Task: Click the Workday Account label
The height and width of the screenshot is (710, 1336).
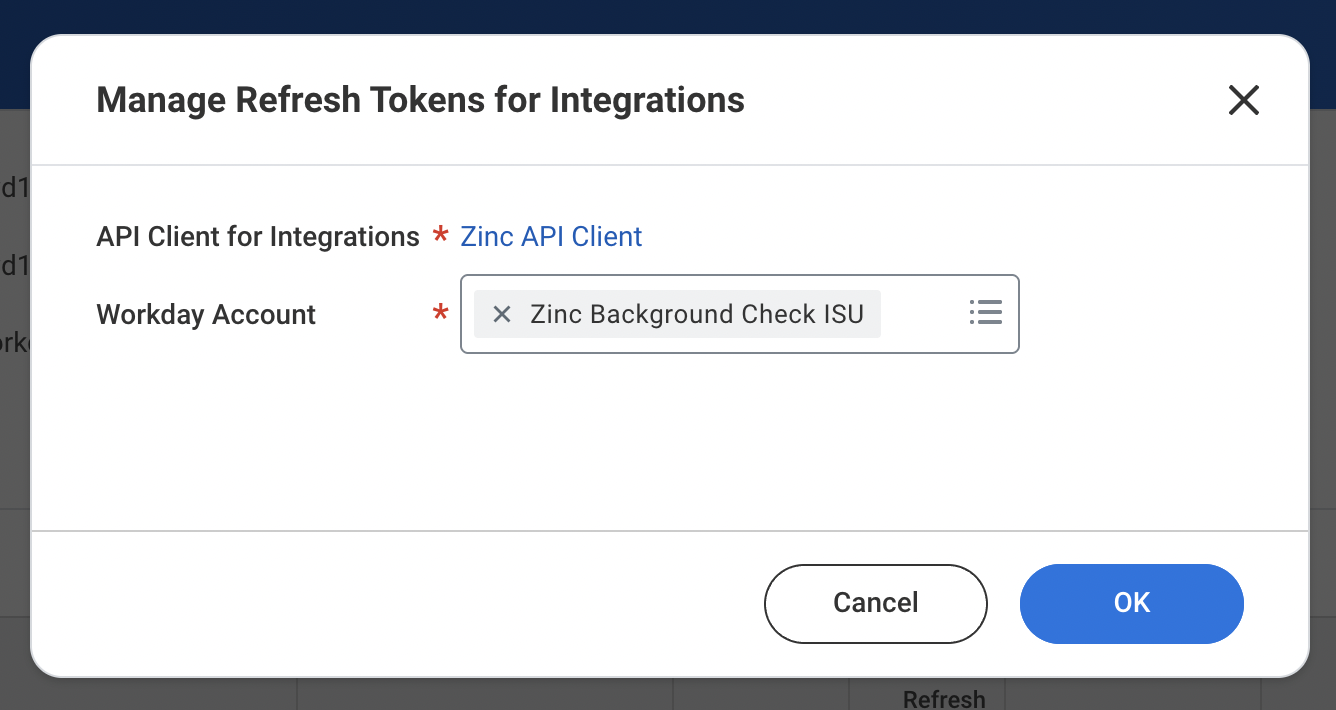Action: pyautogui.click(x=206, y=315)
